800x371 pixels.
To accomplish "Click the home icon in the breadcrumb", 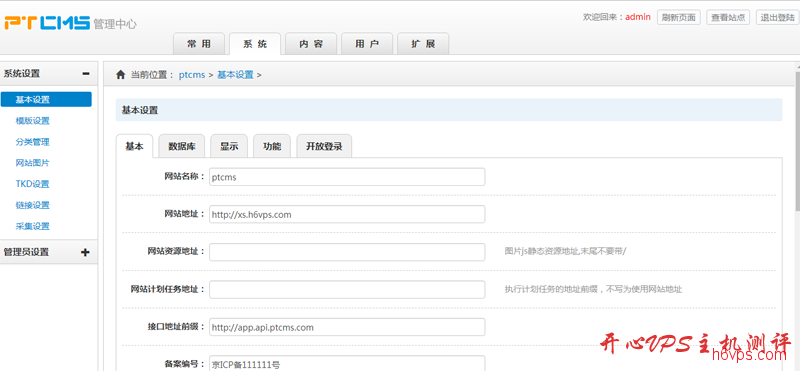I will tap(120, 75).
